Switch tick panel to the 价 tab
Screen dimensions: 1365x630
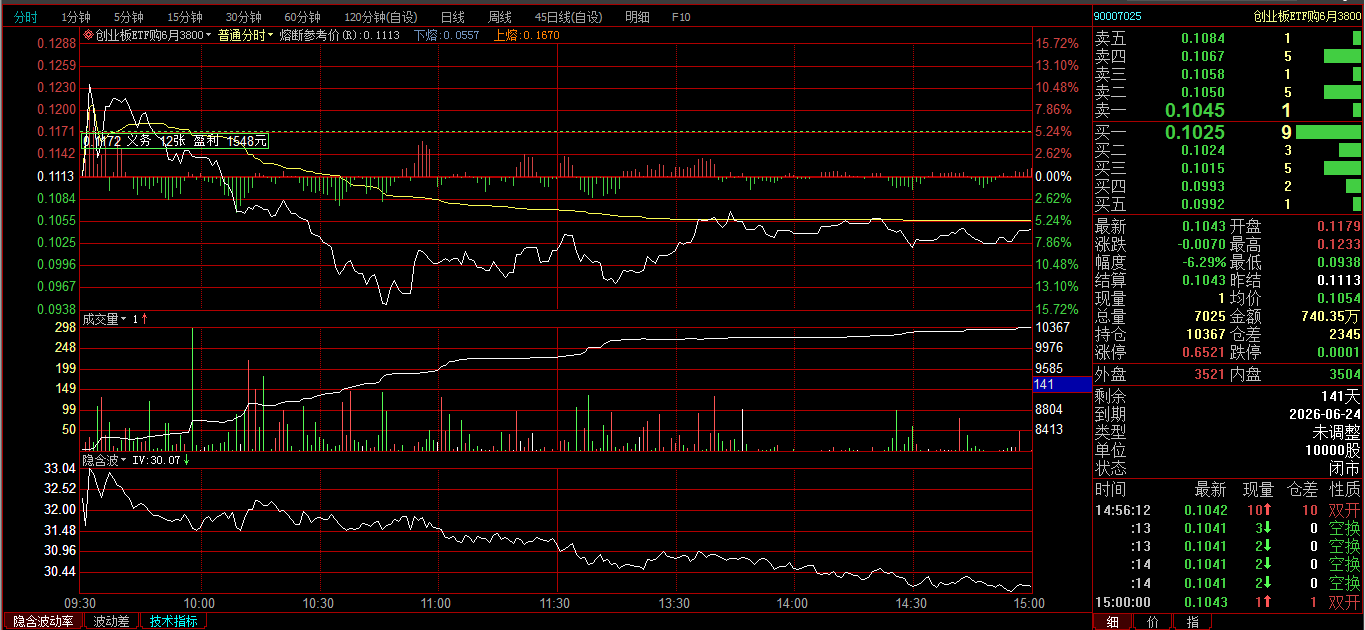(1152, 621)
